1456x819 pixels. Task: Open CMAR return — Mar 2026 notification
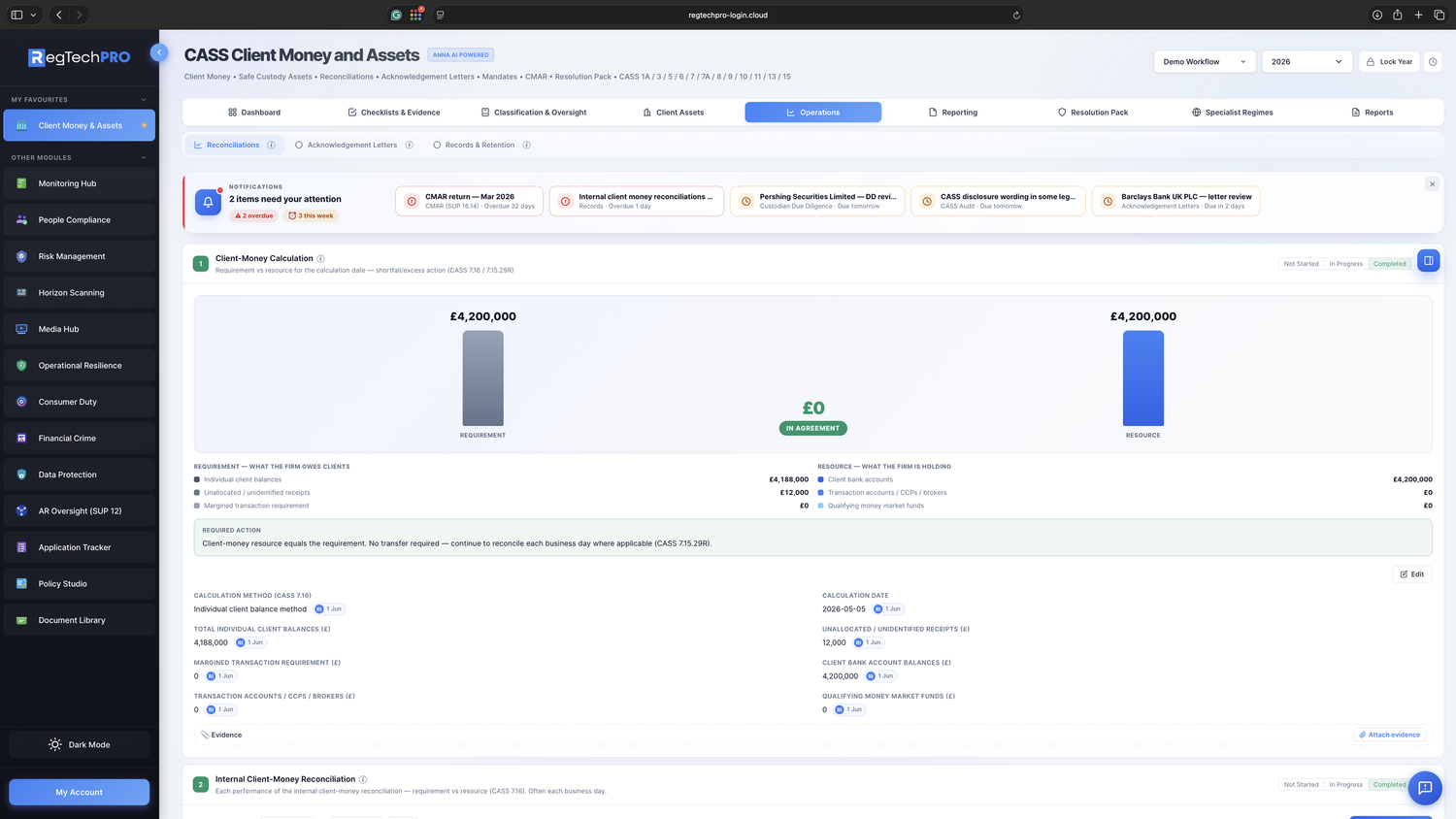pos(469,201)
